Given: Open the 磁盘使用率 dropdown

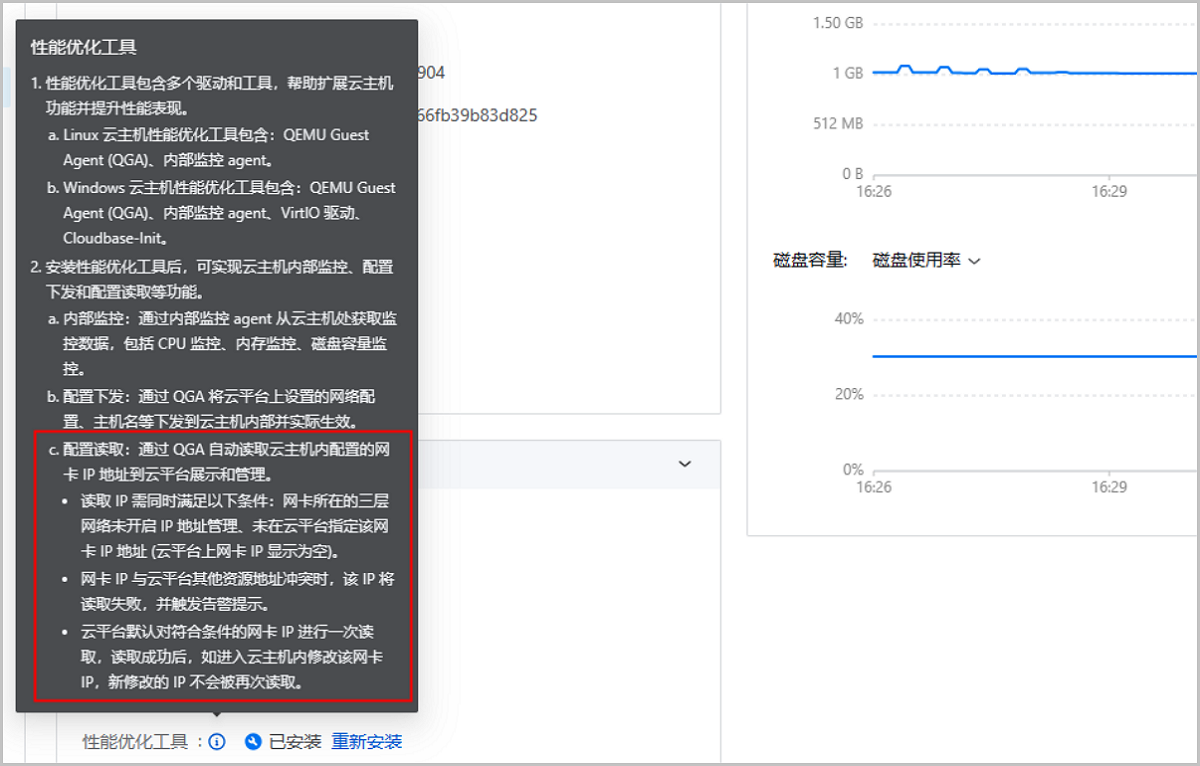Looking at the screenshot, I should pyautogui.click(x=926, y=260).
